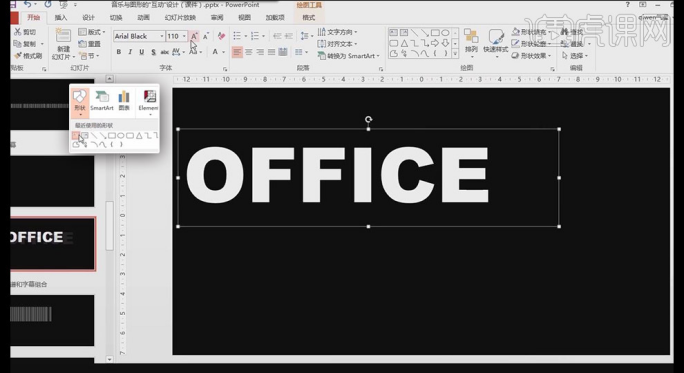Toggle Underline formatting
The height and width of the screenshot is (373, 684).
point(141,52)
